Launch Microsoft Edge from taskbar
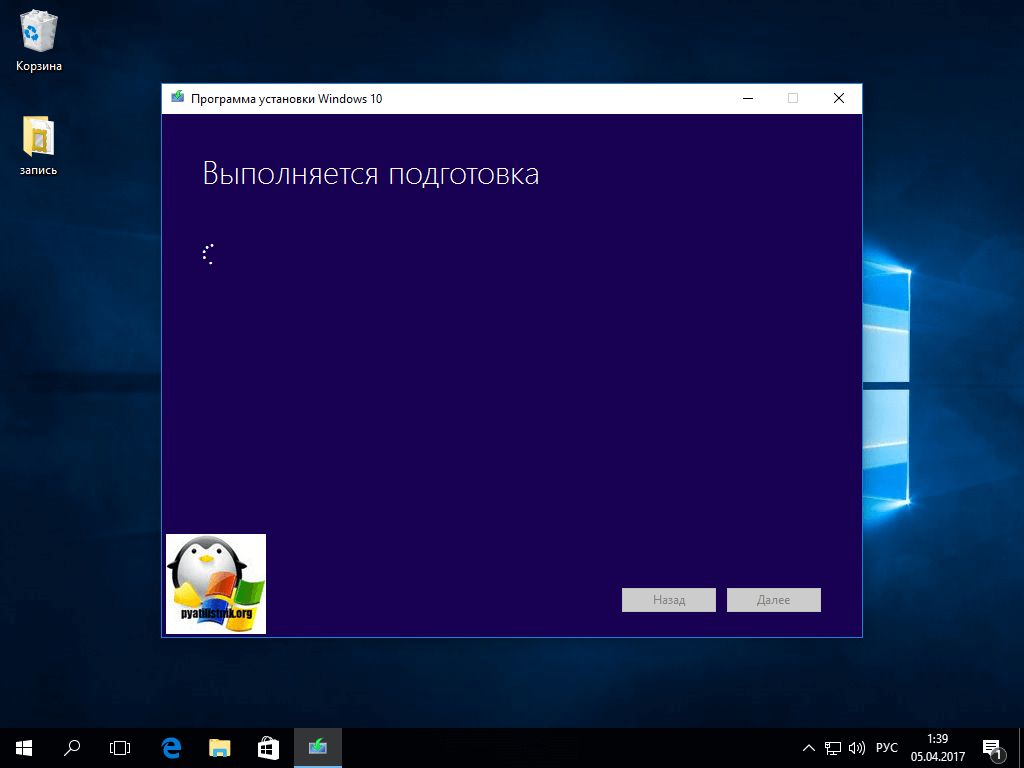Viewport: 1024px width, 768px height. pyautogui.click(x=171, y=748)
